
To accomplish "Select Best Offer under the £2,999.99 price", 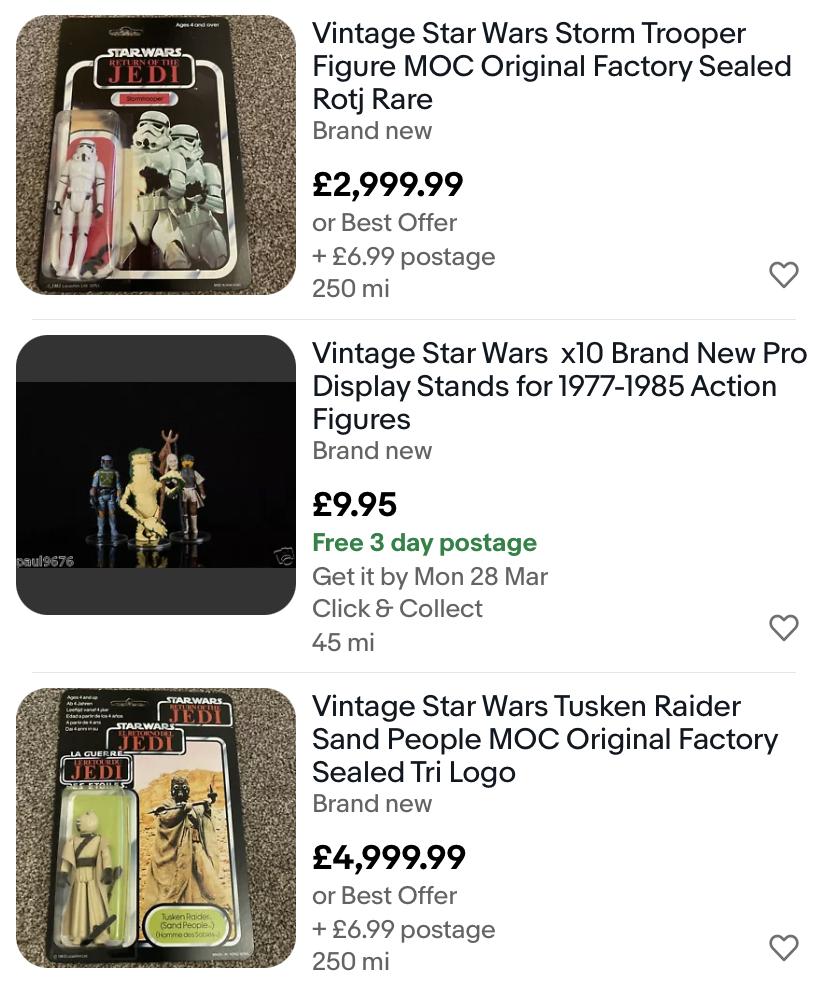I will 384,222.
